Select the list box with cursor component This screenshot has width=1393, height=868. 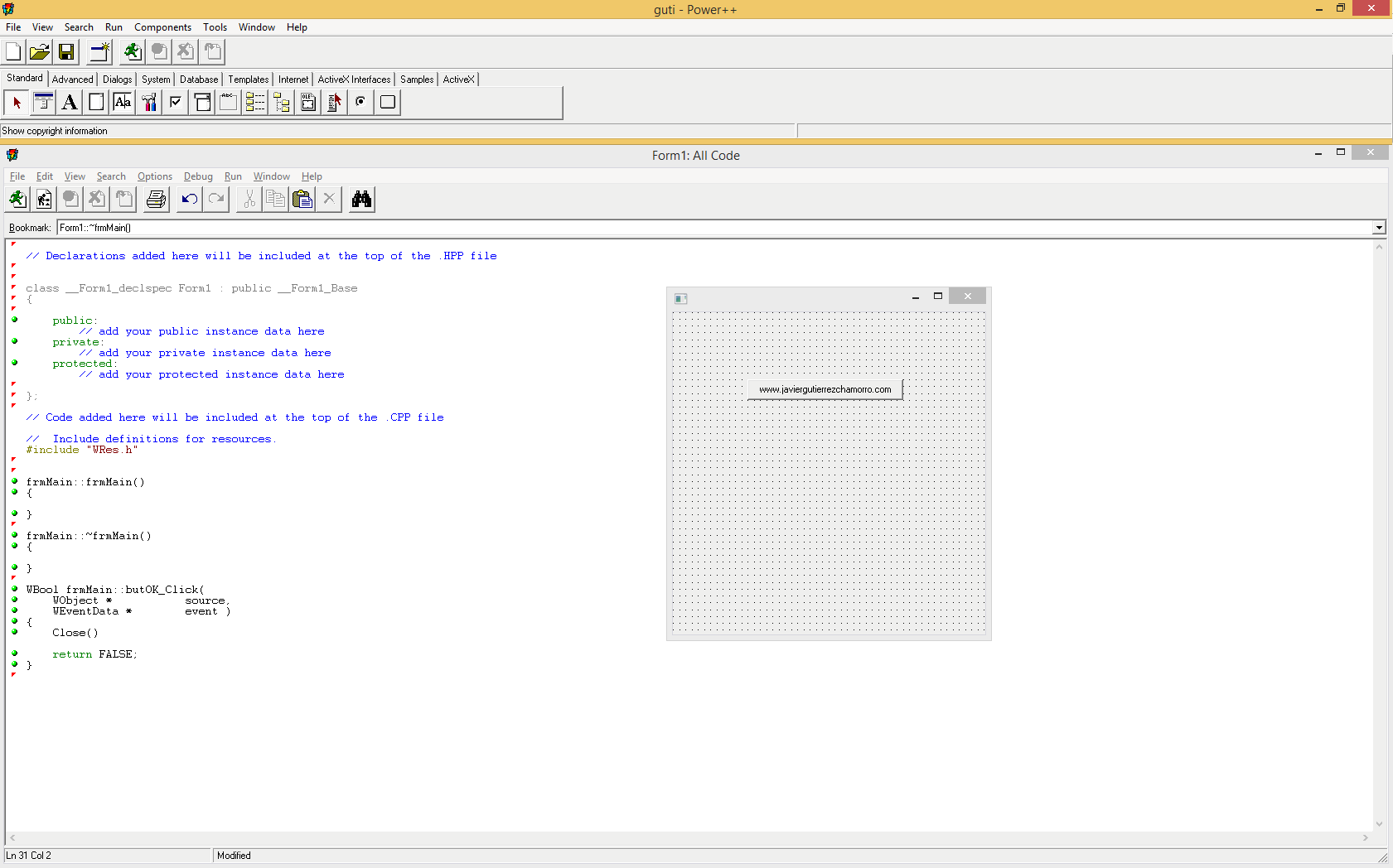click(335, 103)
